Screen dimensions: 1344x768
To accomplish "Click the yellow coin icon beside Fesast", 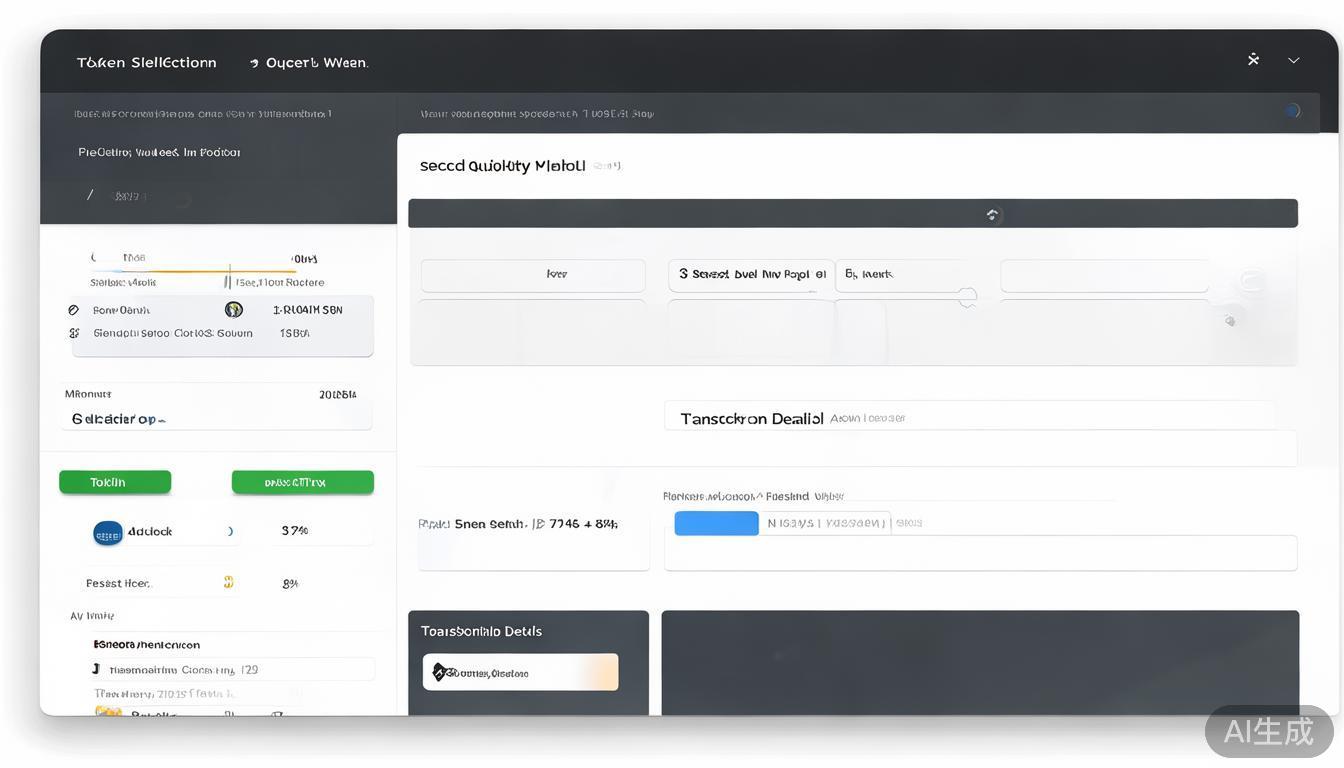I will (228, 582).
